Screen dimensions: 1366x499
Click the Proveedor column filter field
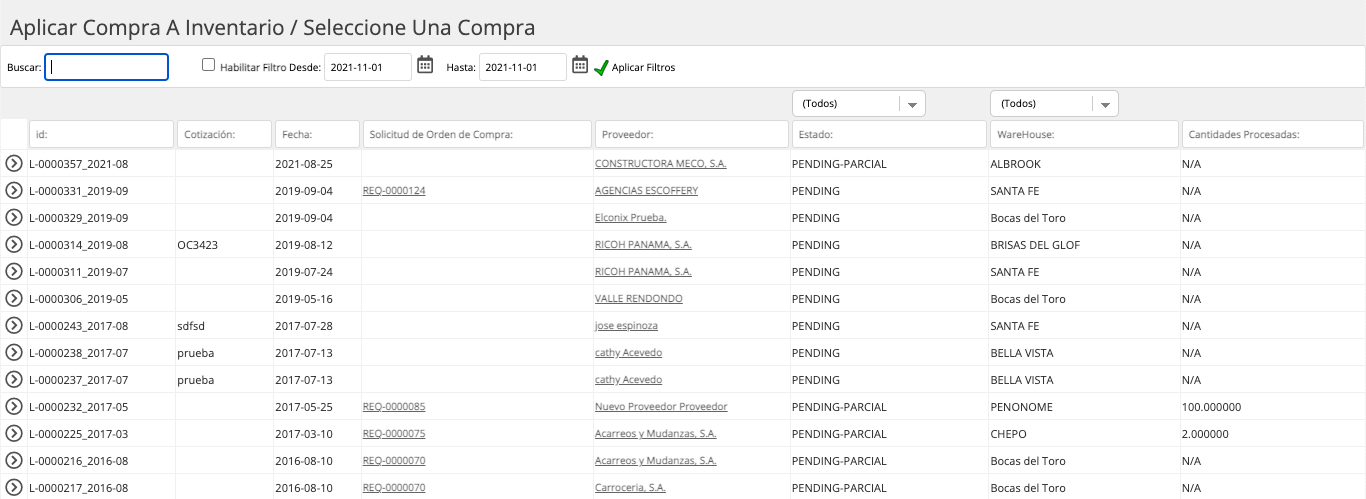691,134
